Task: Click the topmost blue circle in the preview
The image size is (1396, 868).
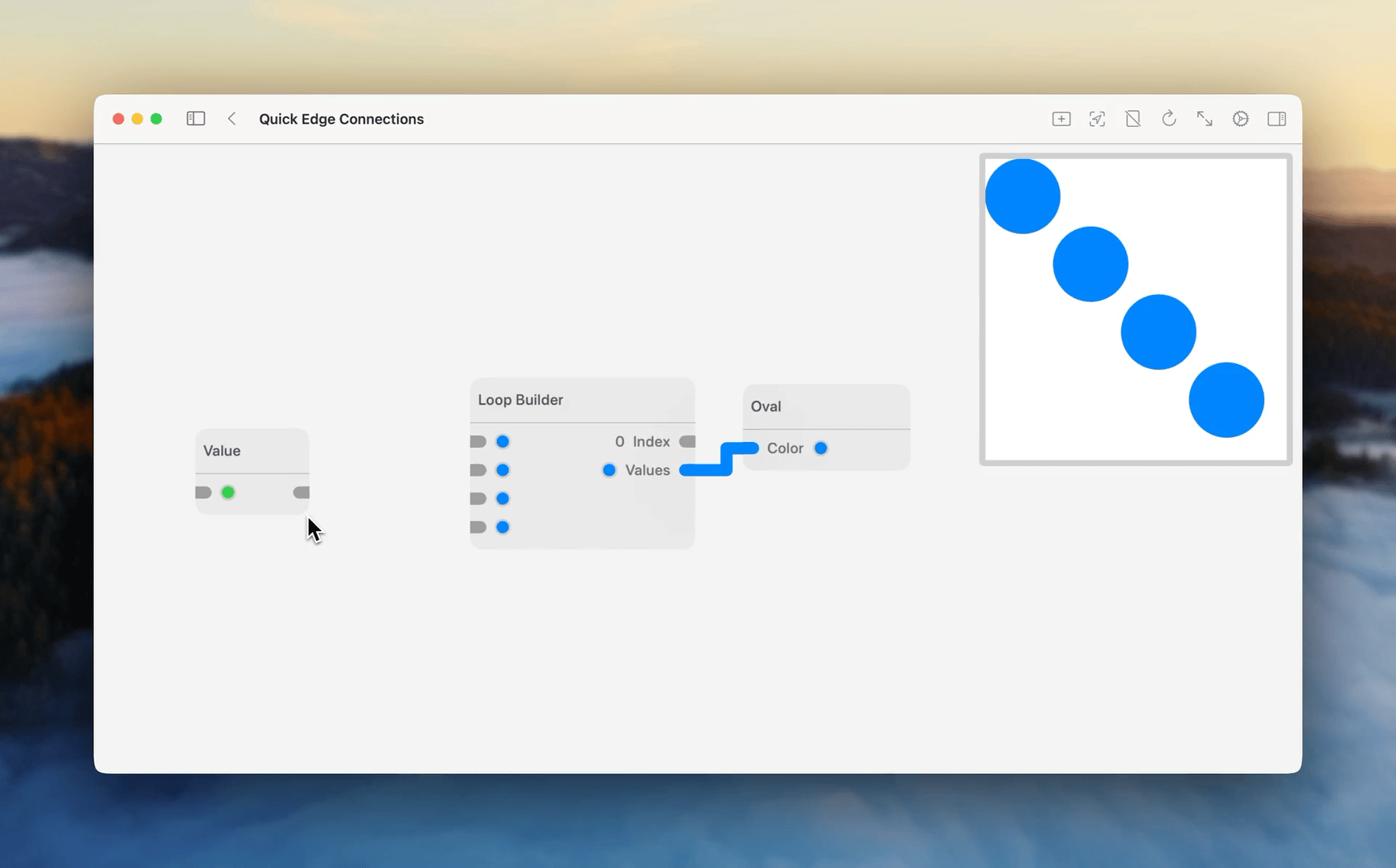Action: [1022, 194]
